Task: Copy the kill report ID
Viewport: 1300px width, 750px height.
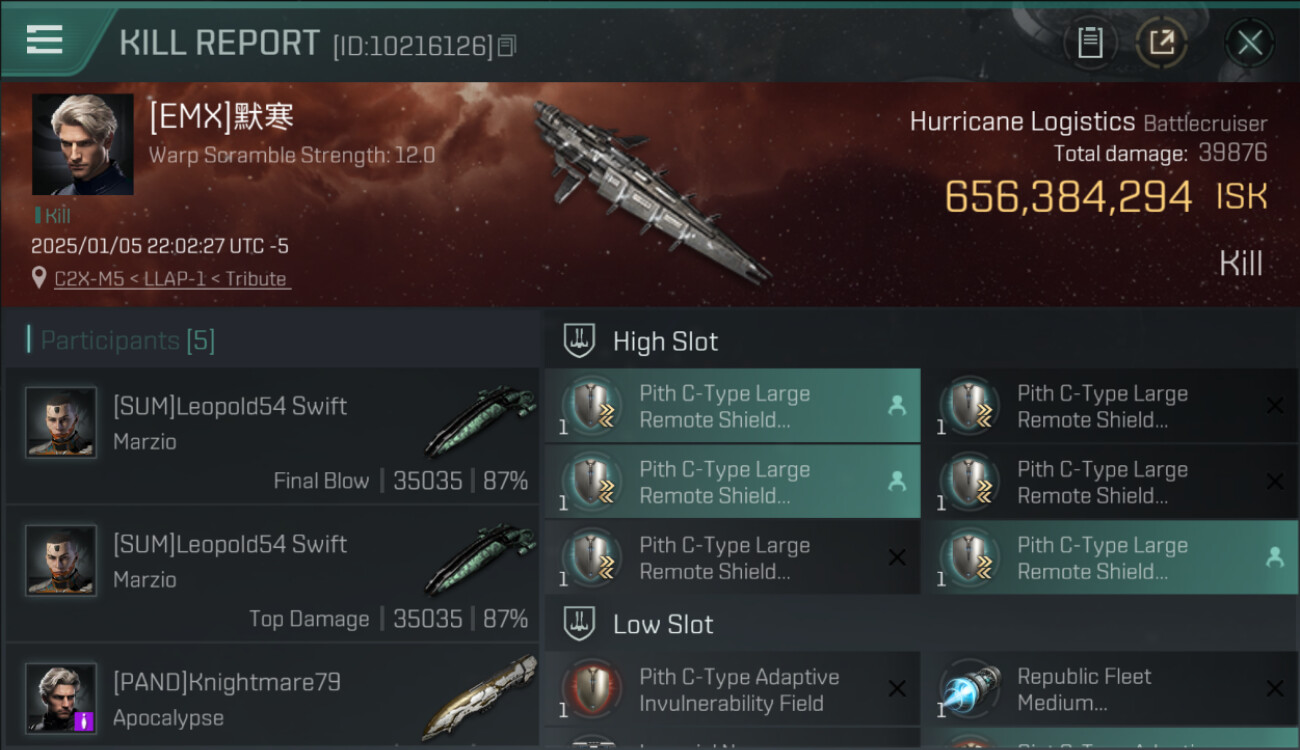Action: click(x=507, y=46)
